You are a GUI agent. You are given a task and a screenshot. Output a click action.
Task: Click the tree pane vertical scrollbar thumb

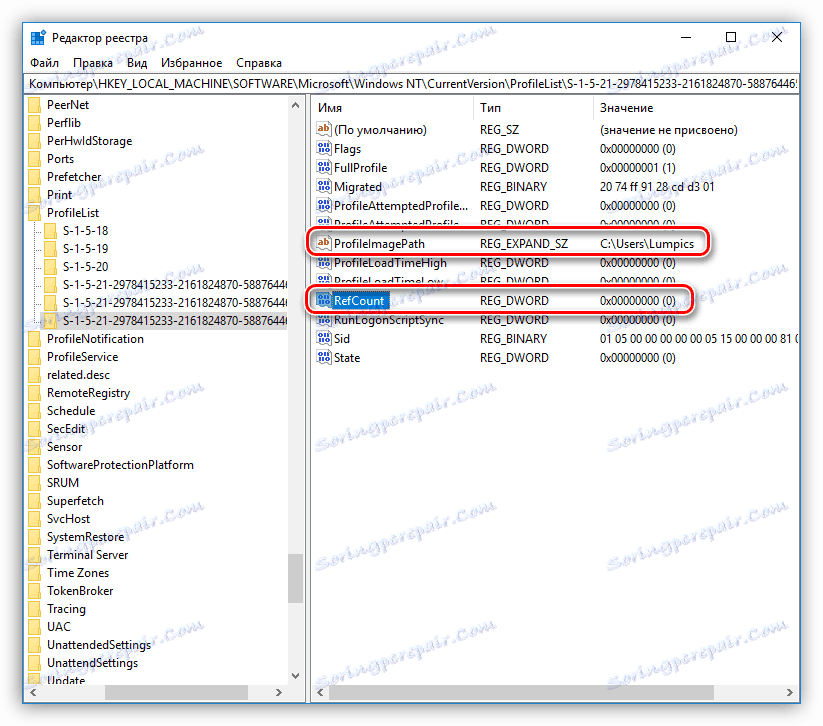[296, 578]
